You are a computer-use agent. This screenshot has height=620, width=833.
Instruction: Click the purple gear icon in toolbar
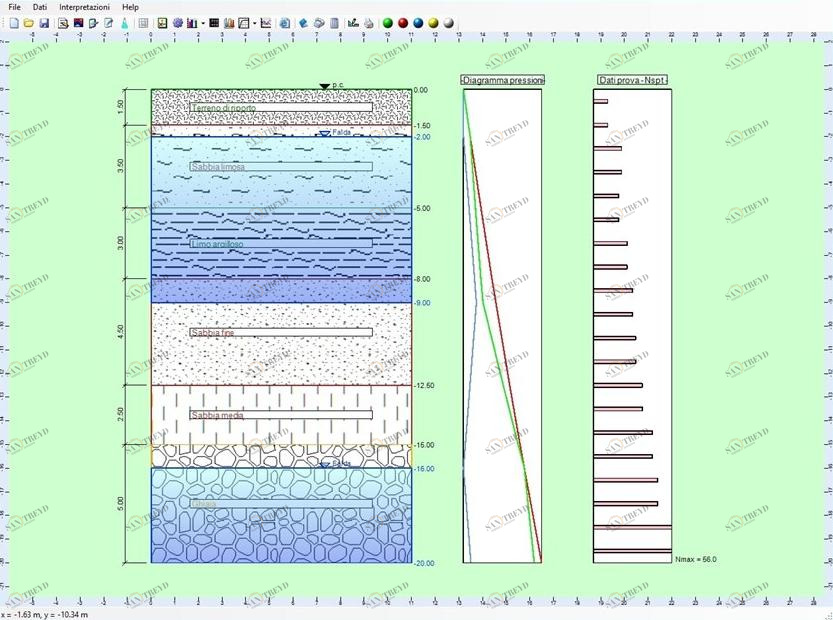tap(178, 22)
